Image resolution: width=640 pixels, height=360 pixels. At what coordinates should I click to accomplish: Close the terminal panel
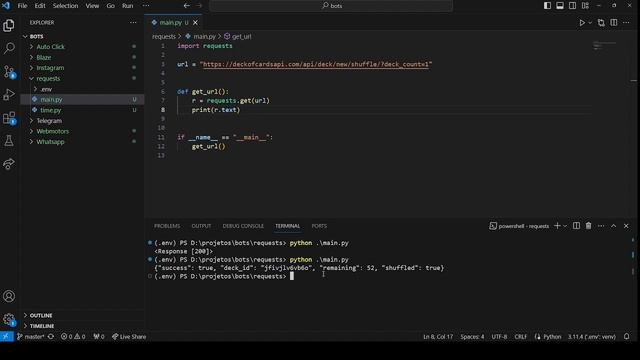pyautogui.click(x=626, y=226)
